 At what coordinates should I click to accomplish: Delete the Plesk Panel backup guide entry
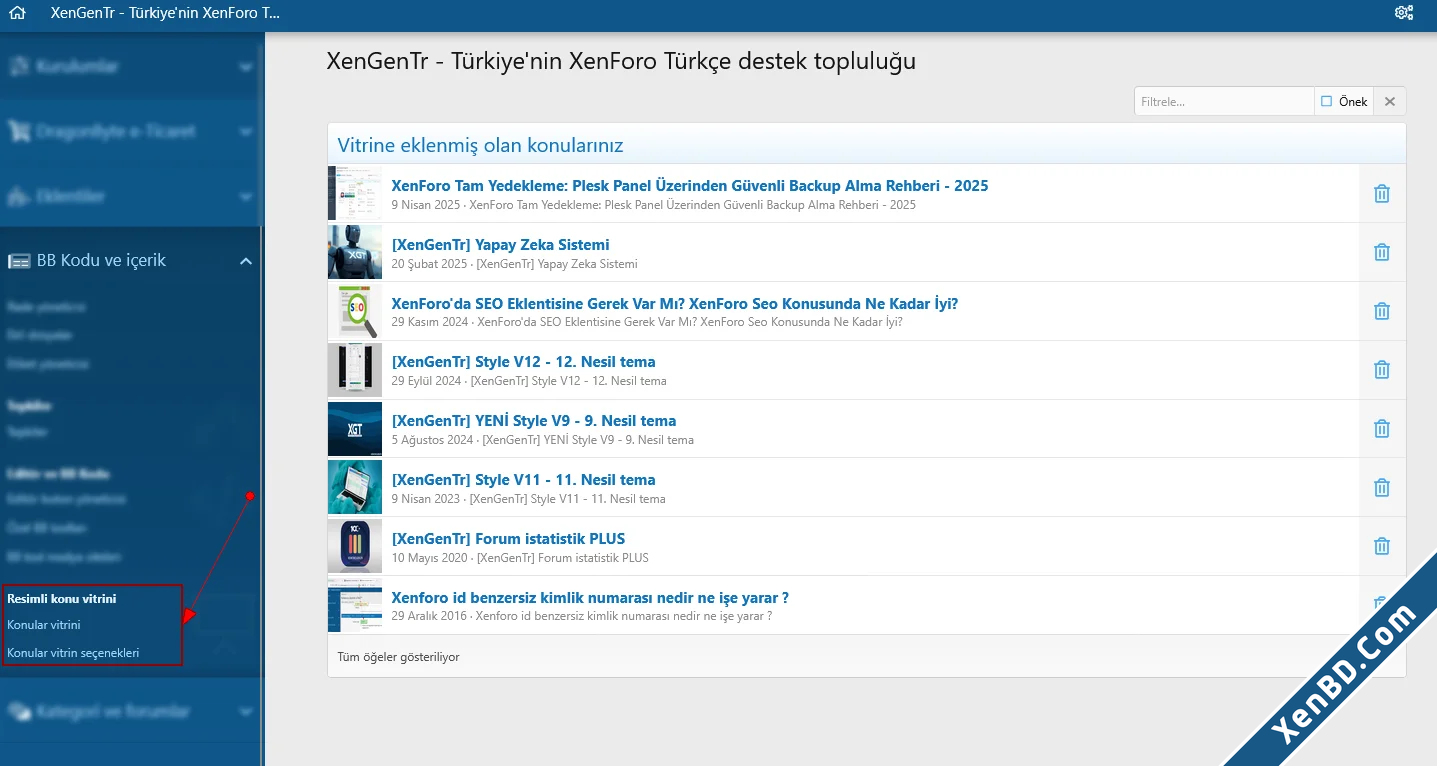coord(1381,194)
